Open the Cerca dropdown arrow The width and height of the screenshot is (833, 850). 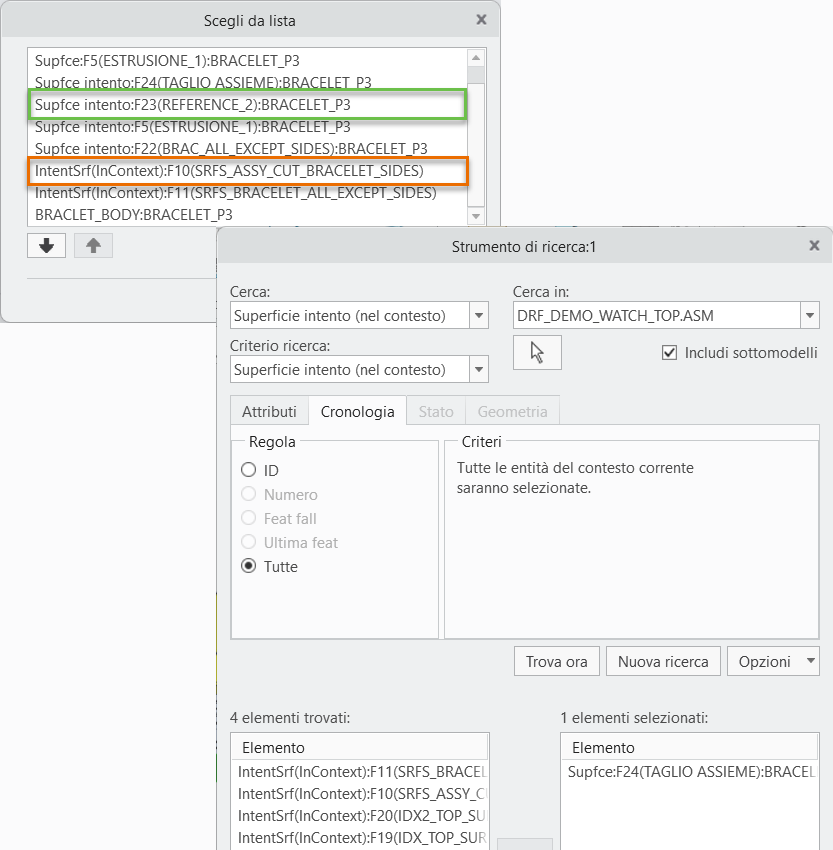[479, 315]
